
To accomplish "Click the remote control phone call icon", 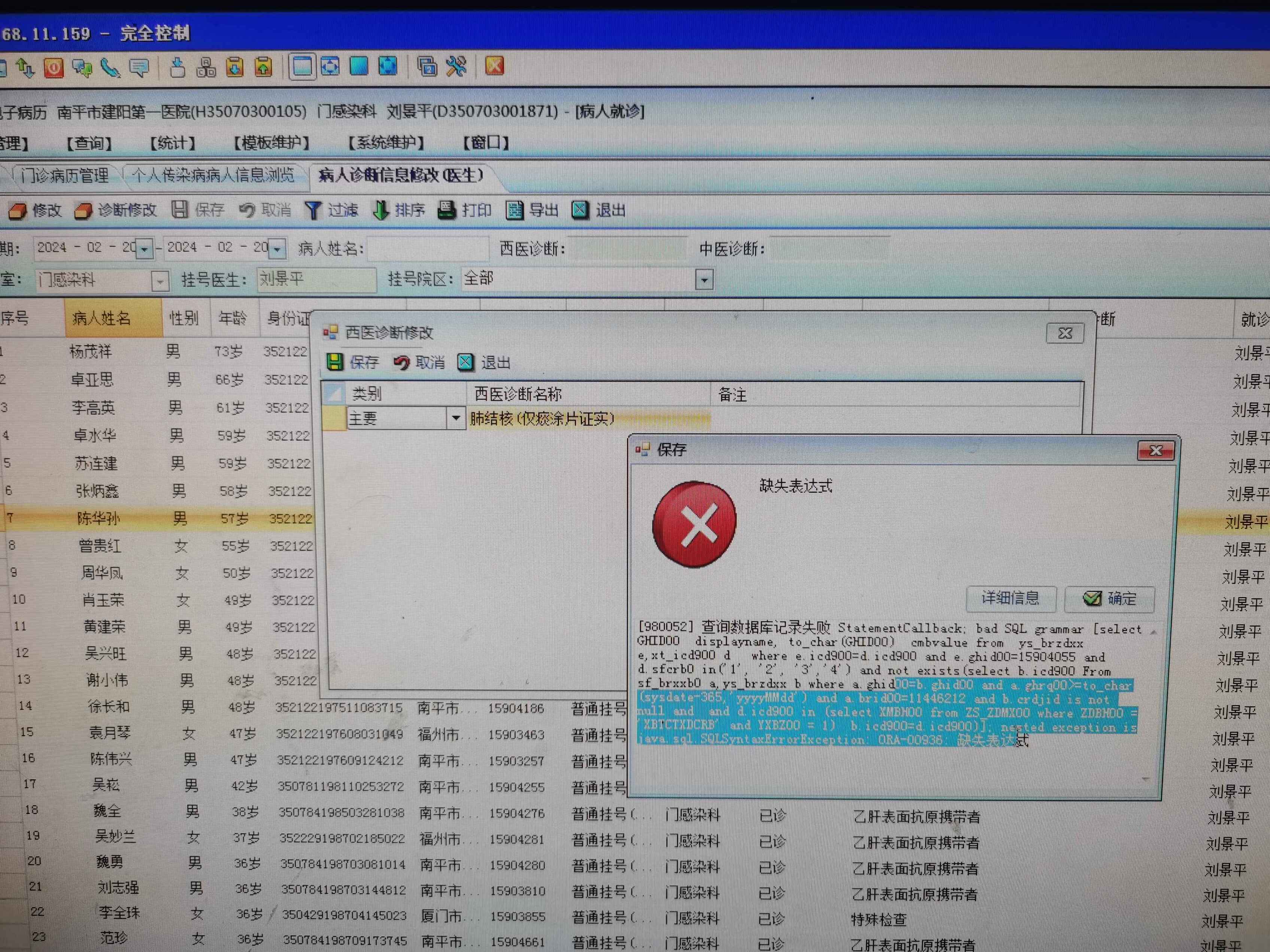I will click(x=110, y=68).
